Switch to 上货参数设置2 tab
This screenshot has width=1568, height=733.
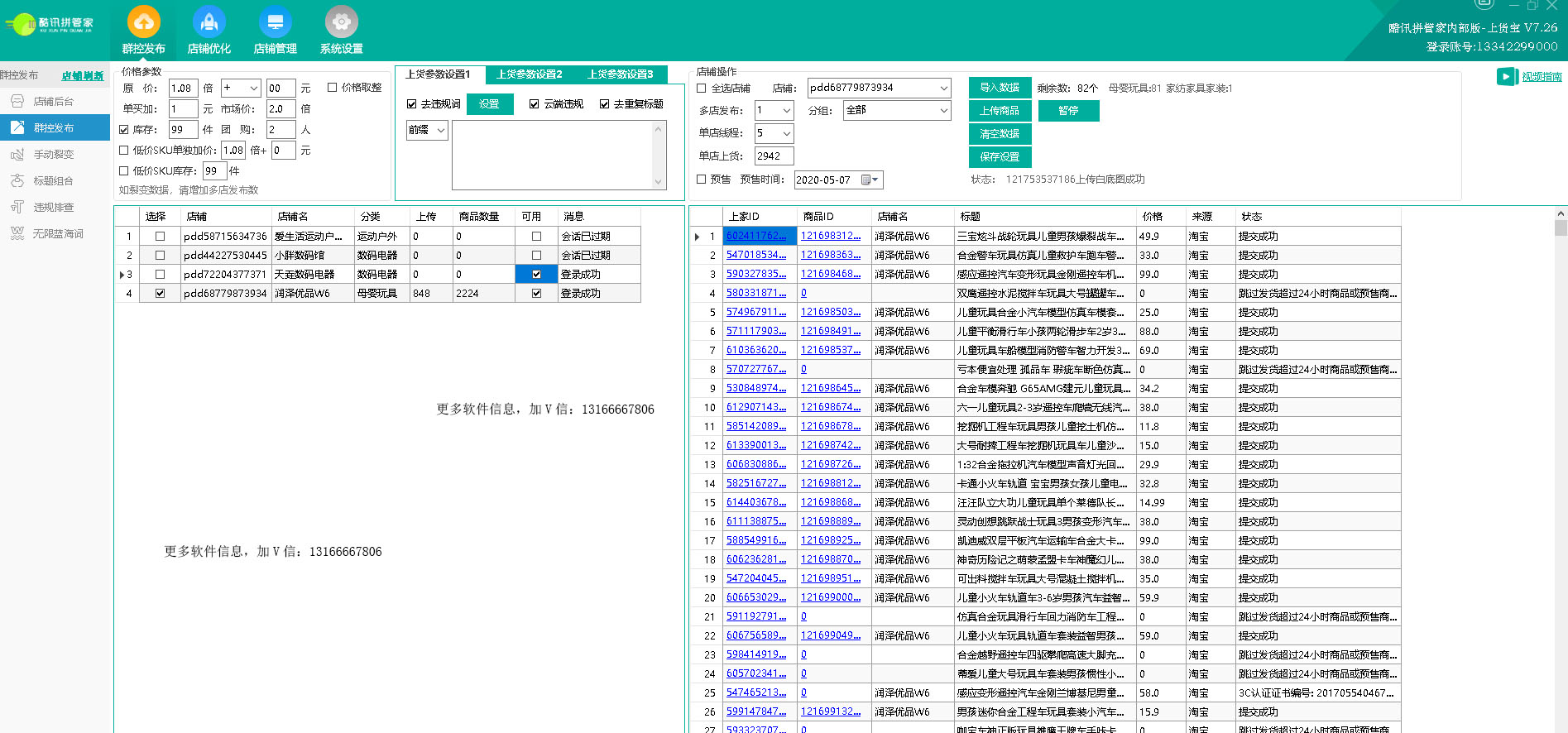click(530, 74)
